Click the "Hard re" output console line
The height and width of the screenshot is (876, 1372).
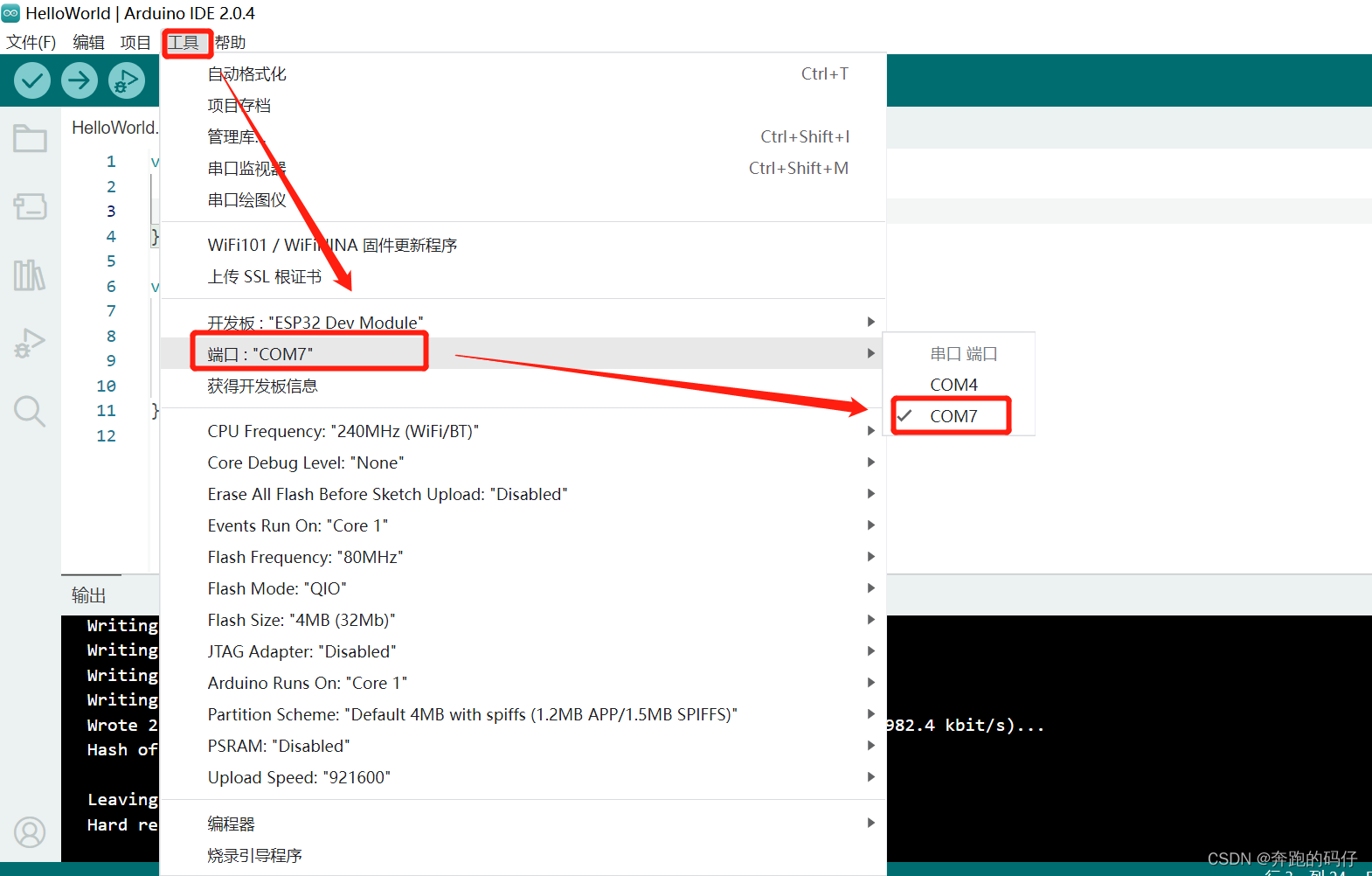click(122, 825)
